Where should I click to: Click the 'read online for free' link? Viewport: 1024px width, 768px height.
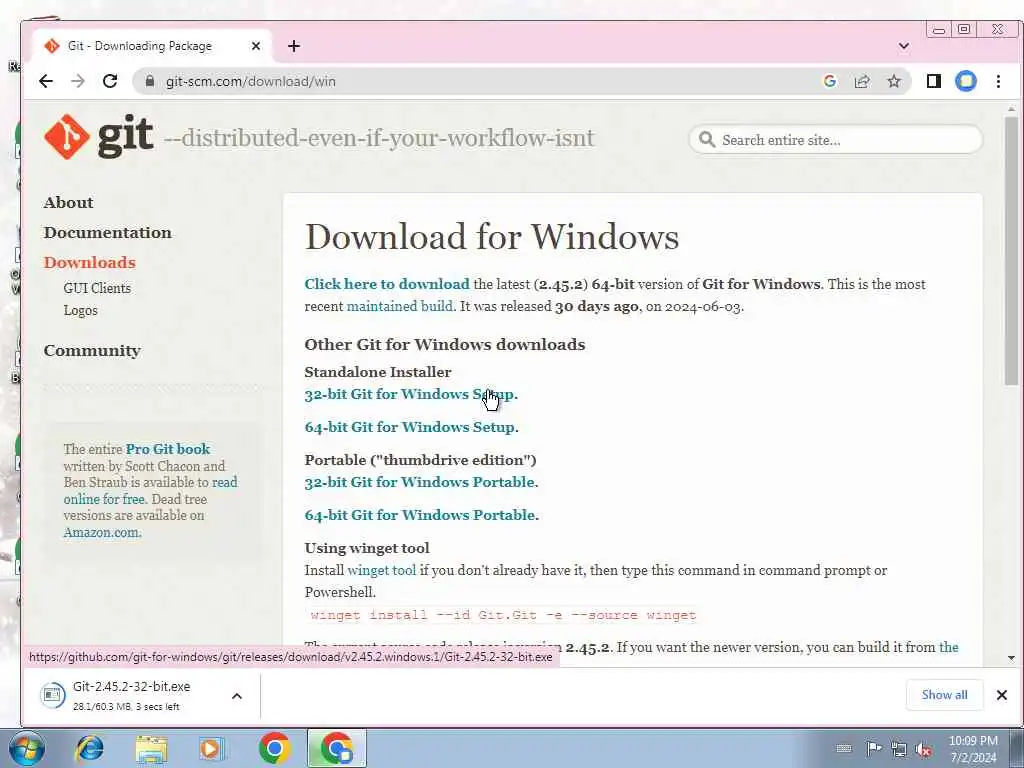click(x=150, y=490)
